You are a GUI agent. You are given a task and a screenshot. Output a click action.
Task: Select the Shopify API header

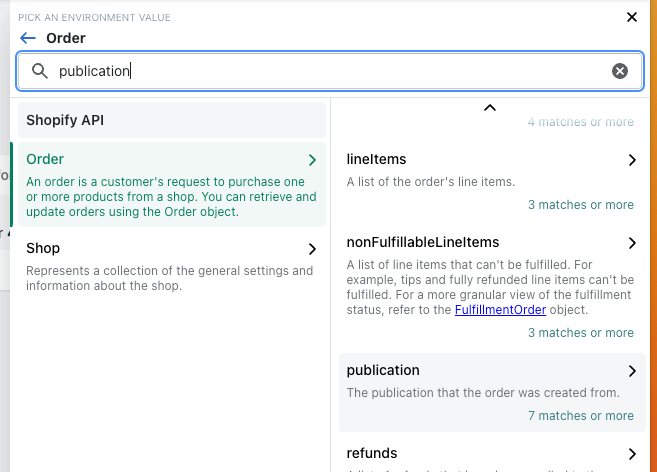pos(172,120)
